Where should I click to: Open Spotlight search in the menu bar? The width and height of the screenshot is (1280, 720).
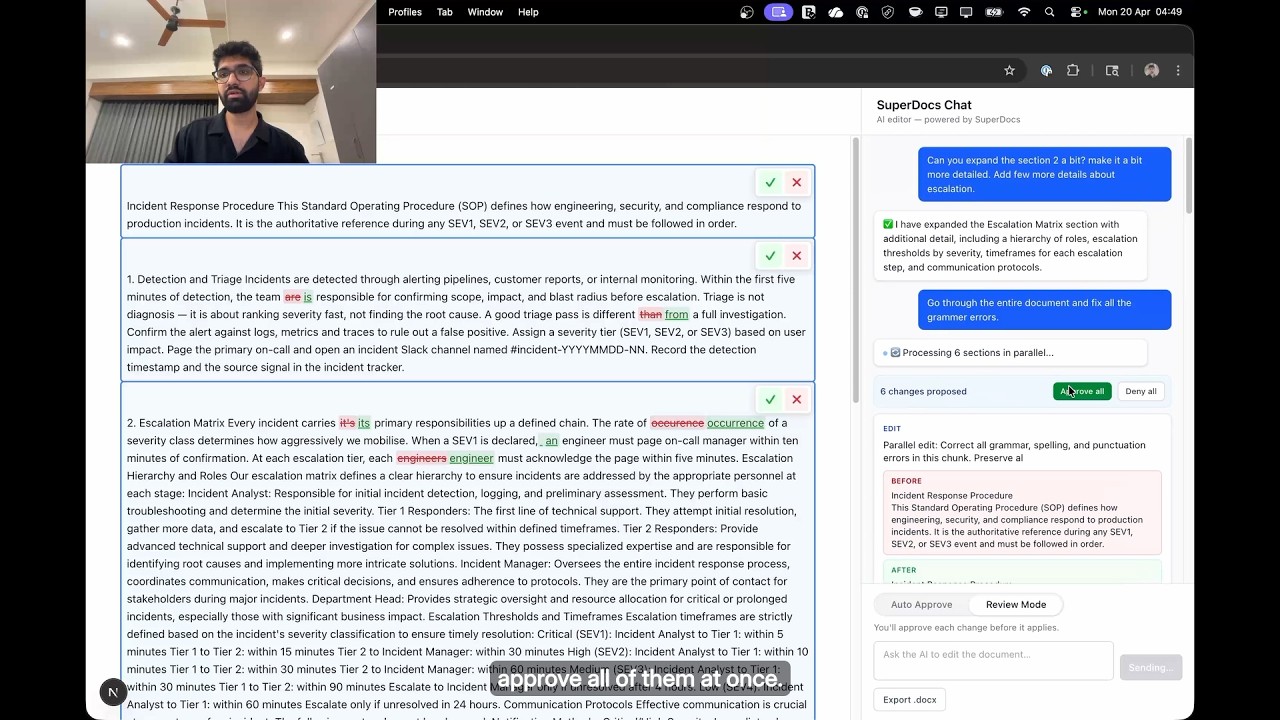point(1049,12)
